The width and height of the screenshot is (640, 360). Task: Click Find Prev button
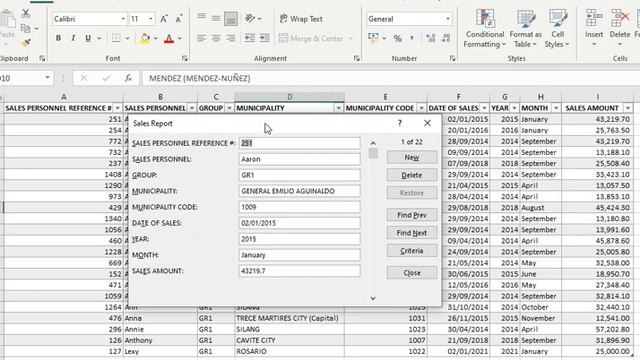pos(412,215)
